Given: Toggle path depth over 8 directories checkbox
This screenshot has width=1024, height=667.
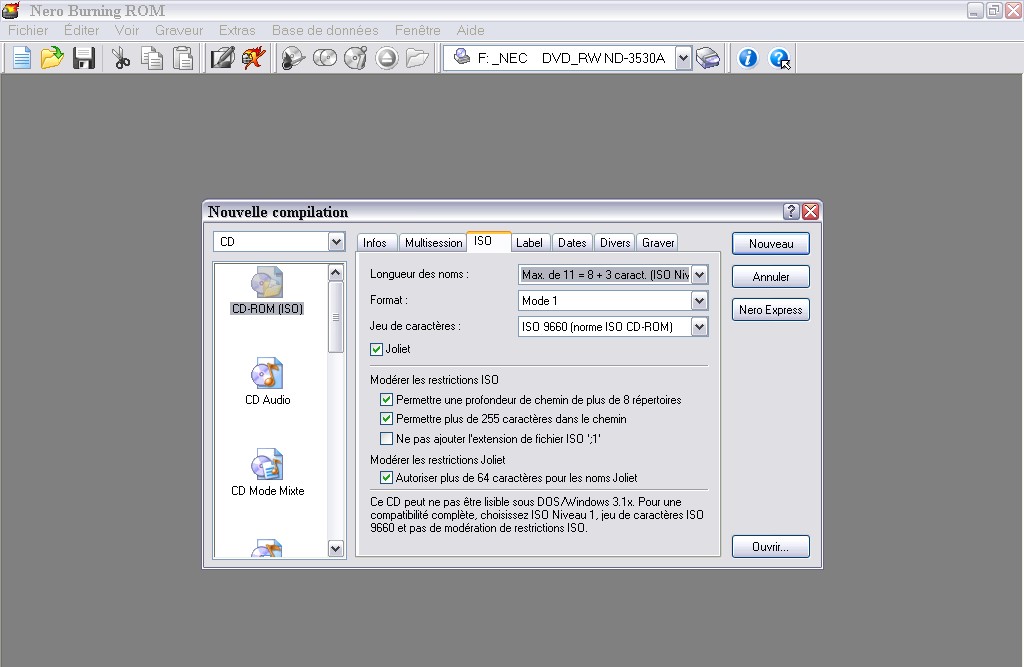Looking at the screenshot, I should pos(387,399).
